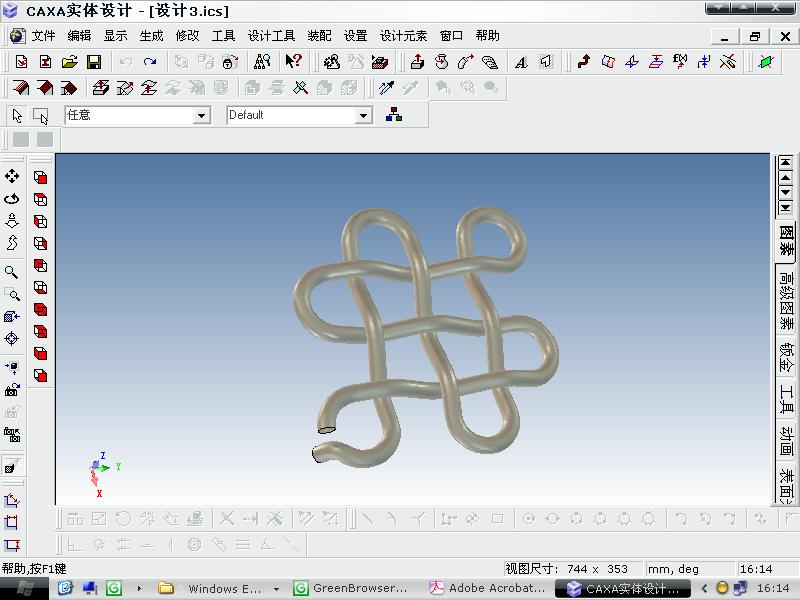The width and height of the screenshot is (800, 600).
Task: Click the 3D curve arrow tool icon
Action: pos(584,62)
